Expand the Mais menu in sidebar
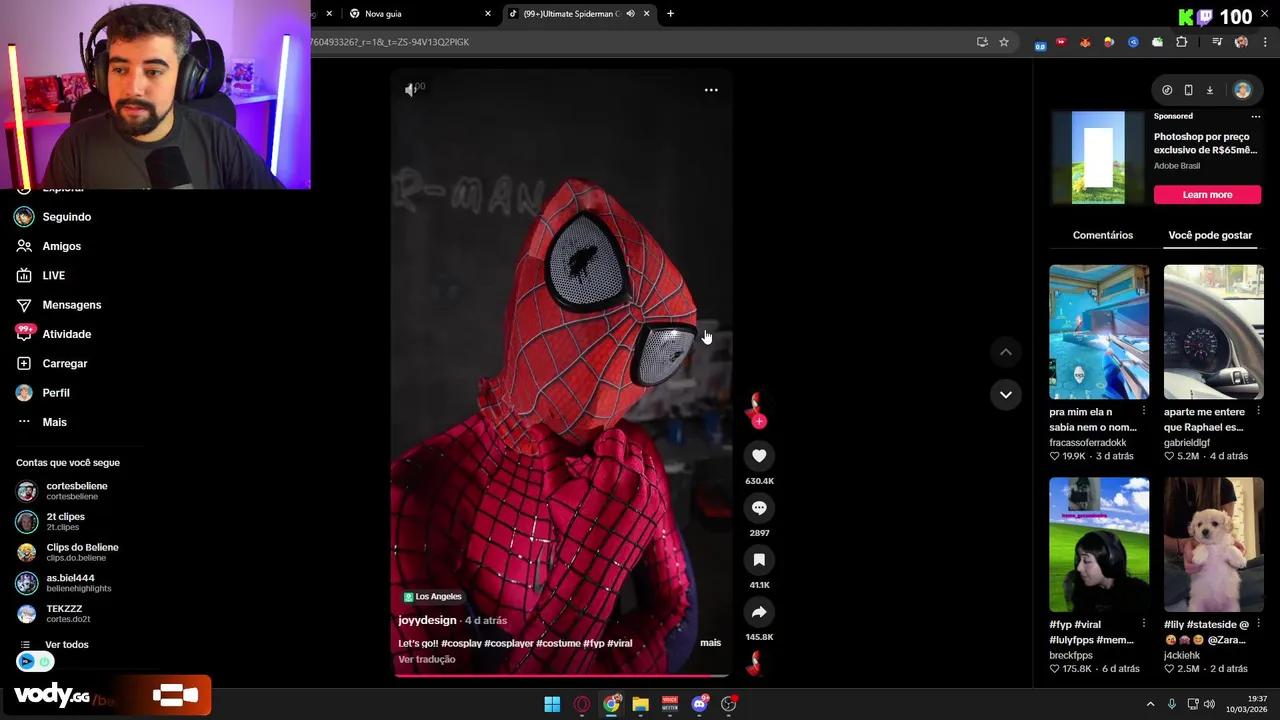 [42, 422]
